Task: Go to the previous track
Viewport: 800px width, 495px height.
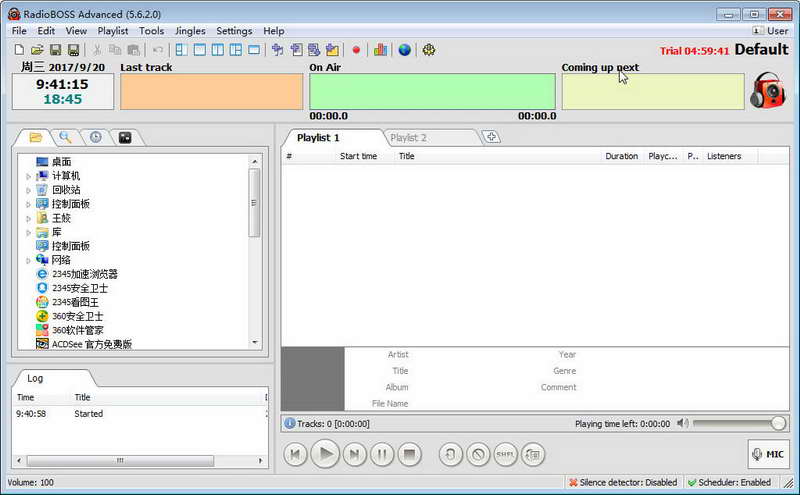Action: point(295,454)
